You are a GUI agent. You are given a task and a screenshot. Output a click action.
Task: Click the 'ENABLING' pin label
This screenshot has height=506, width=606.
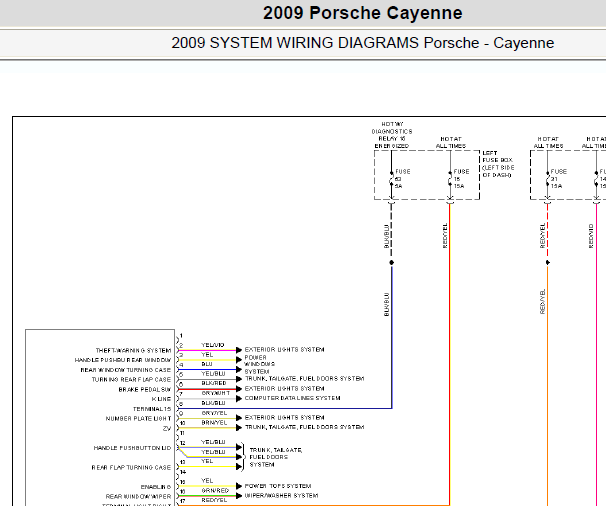coord(156,487)
